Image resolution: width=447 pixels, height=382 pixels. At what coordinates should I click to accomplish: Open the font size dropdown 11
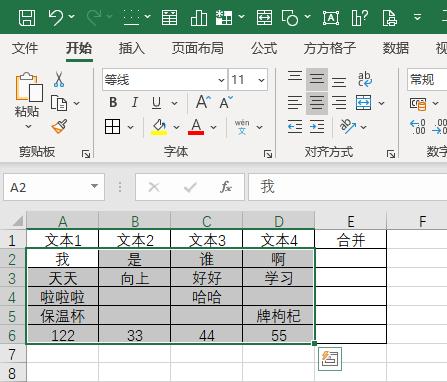pos(261,80)
